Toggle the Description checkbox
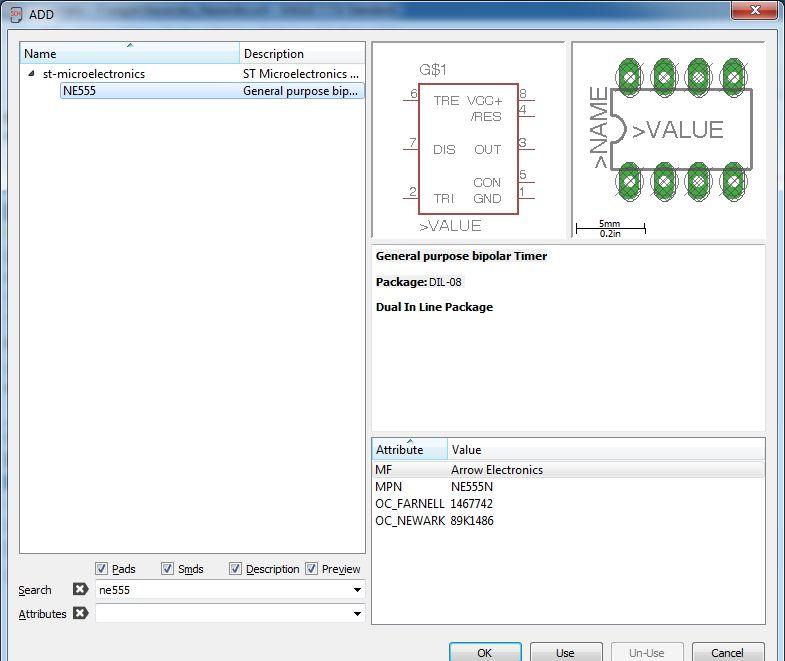Viewport: 785px width, 661px height. [235, 569]
